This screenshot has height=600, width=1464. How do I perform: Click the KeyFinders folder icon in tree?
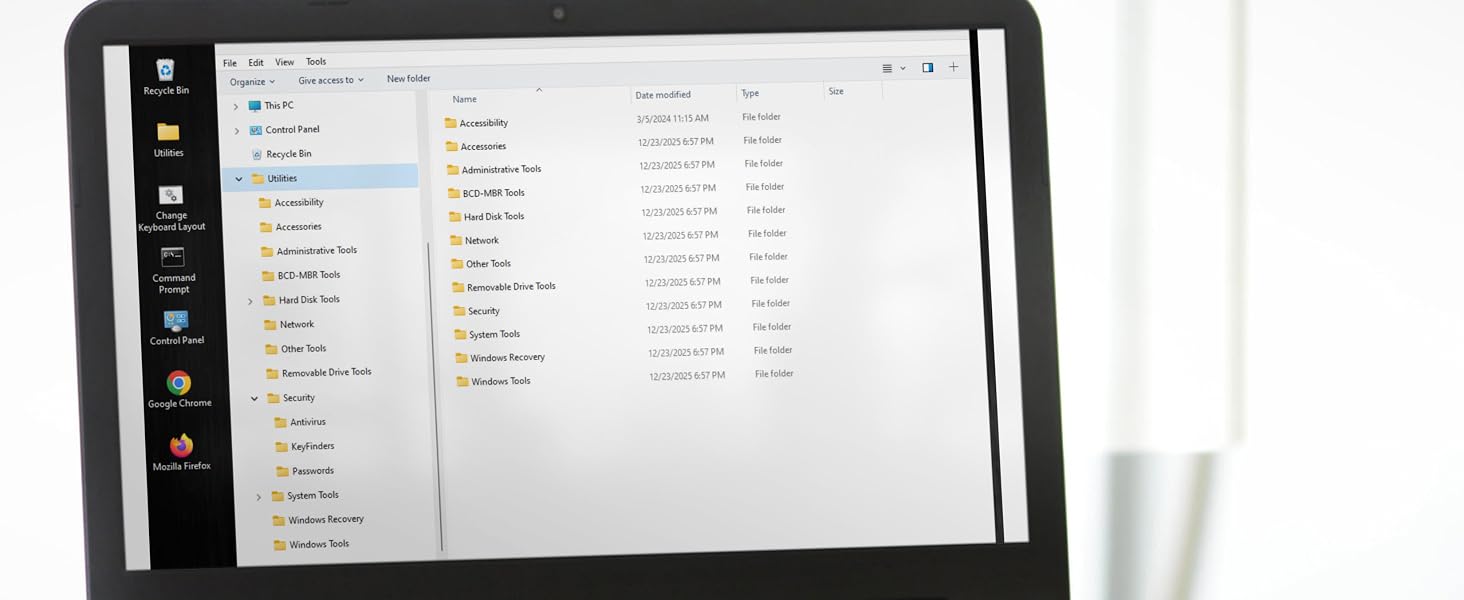[x=281, y=446]
